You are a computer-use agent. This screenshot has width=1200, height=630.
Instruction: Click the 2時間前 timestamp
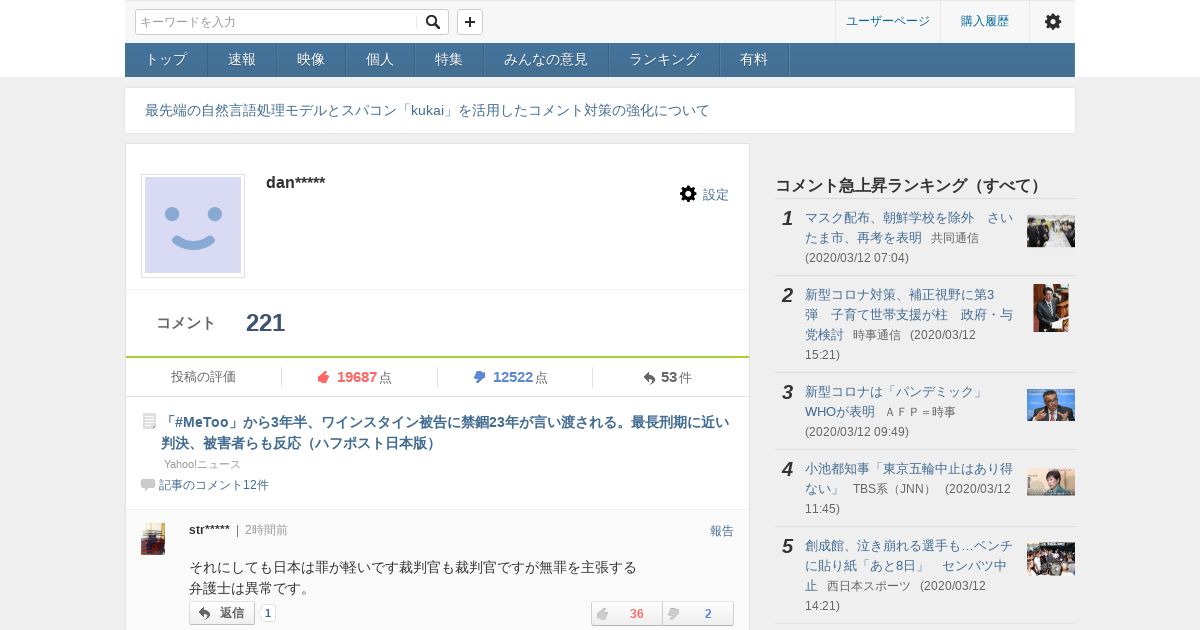pyautogui.click(x=266, y=530)
